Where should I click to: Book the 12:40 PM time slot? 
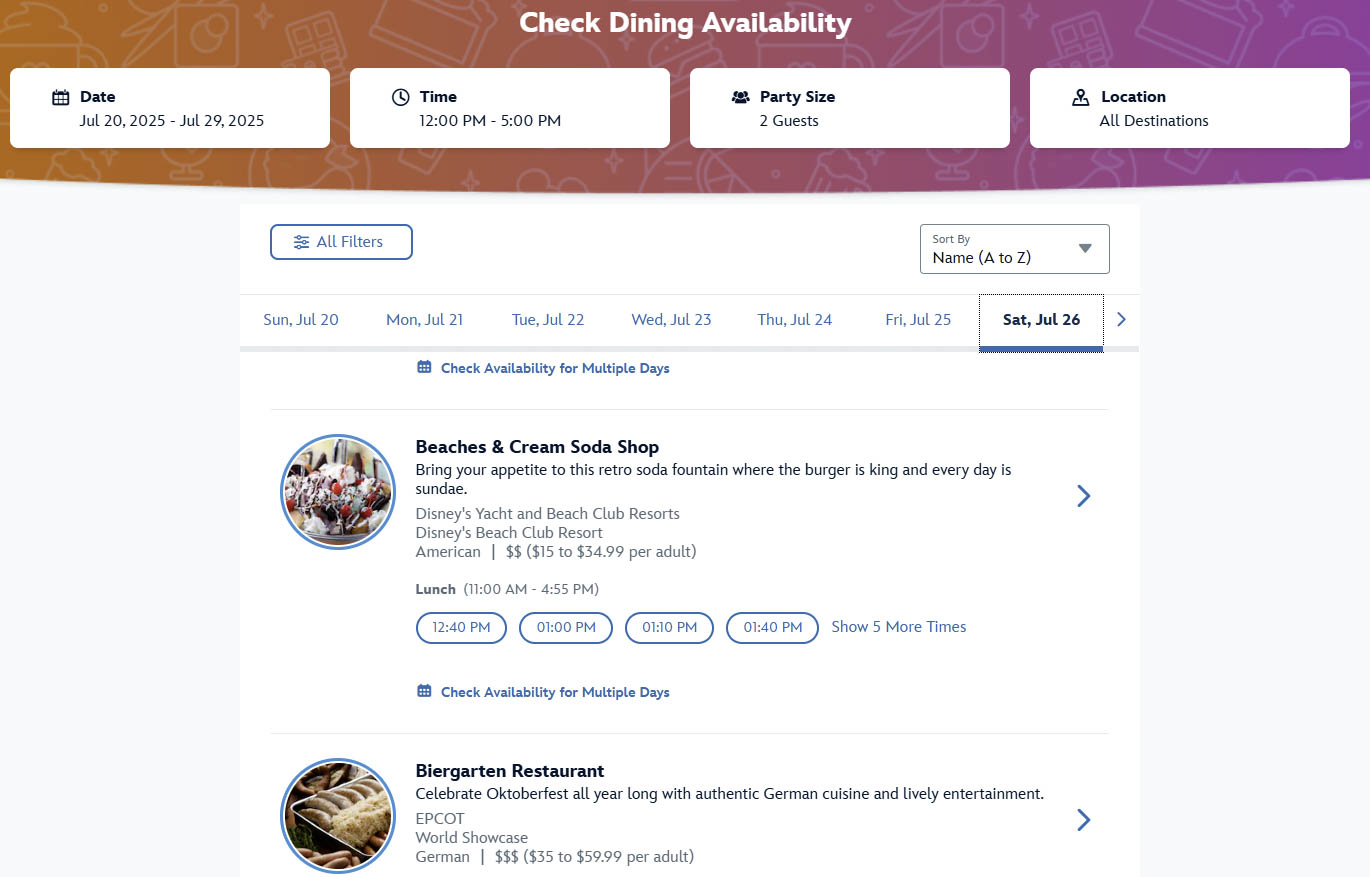(461, 627)
